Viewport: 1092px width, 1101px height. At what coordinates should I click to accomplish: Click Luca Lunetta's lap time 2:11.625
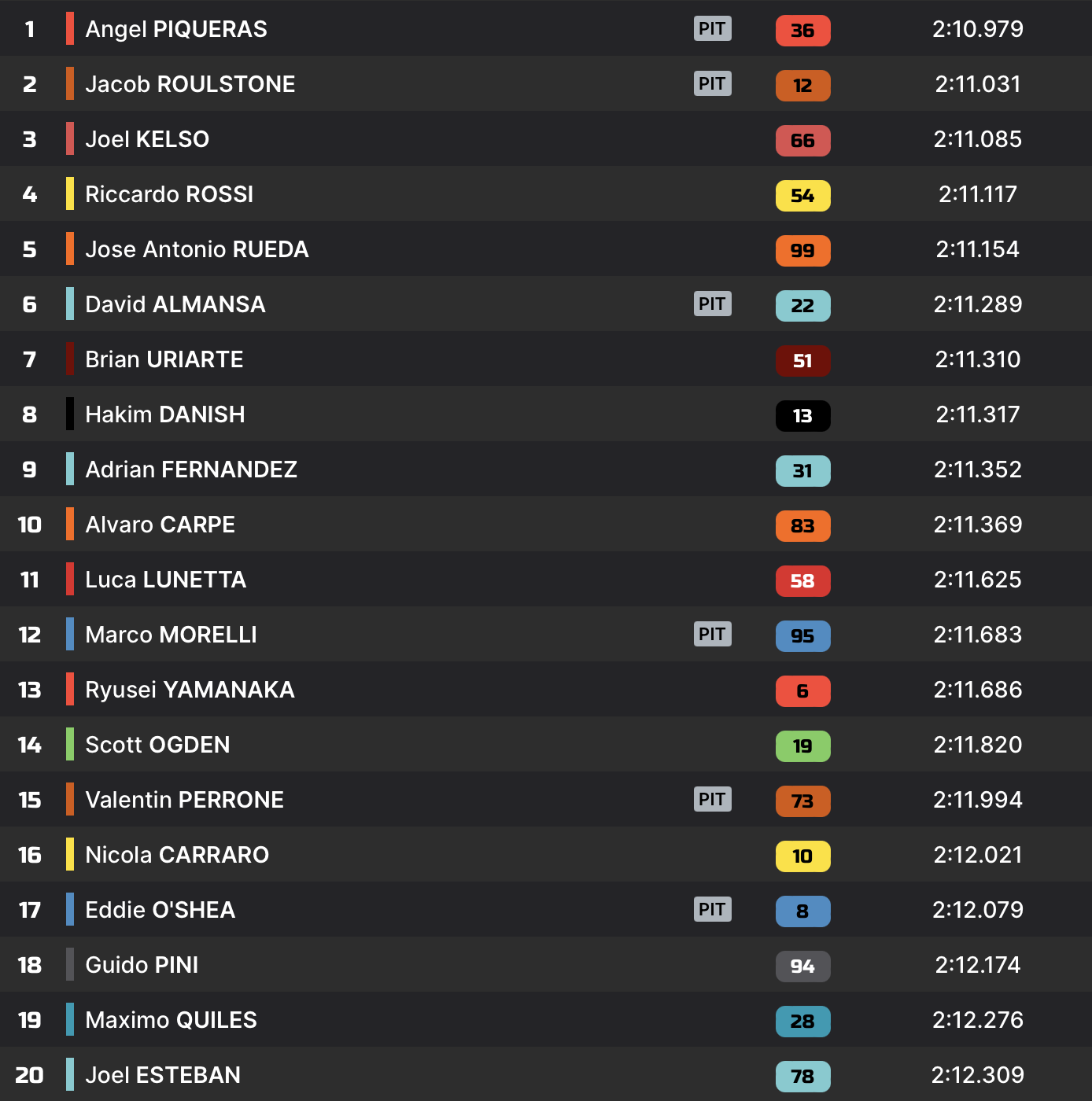[977, 580]
